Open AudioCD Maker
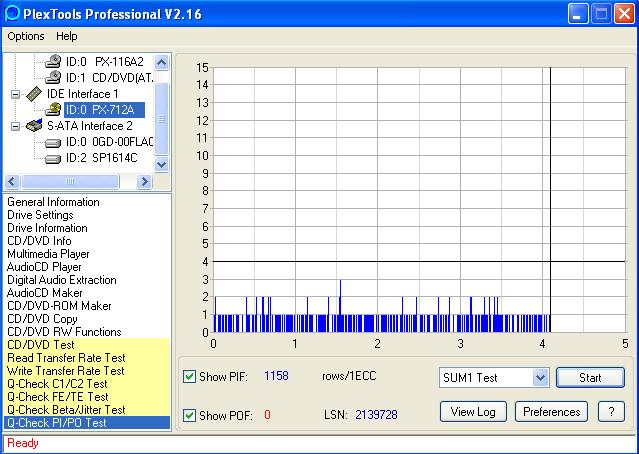The image size is (639, 454). pyautogui.click(x=44, y=293)
